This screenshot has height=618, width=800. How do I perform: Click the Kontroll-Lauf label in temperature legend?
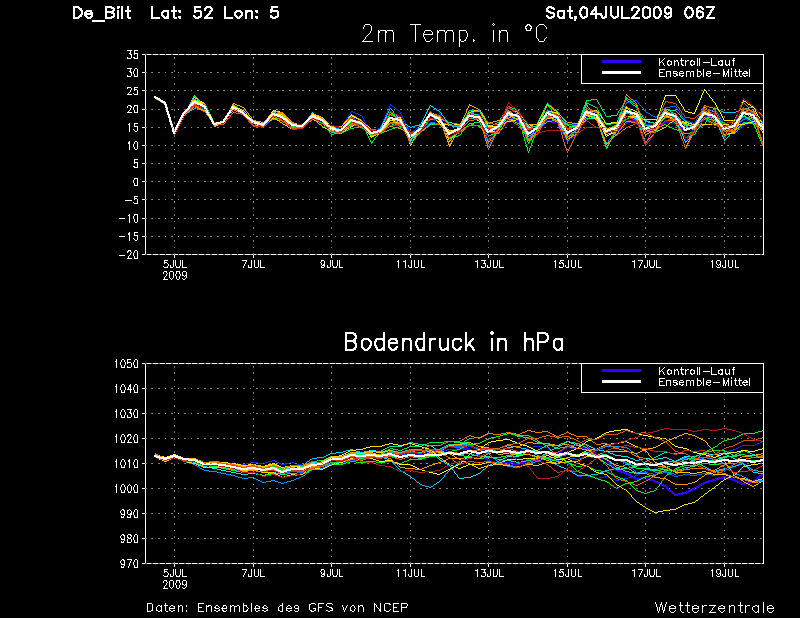(x=696, y=62)
